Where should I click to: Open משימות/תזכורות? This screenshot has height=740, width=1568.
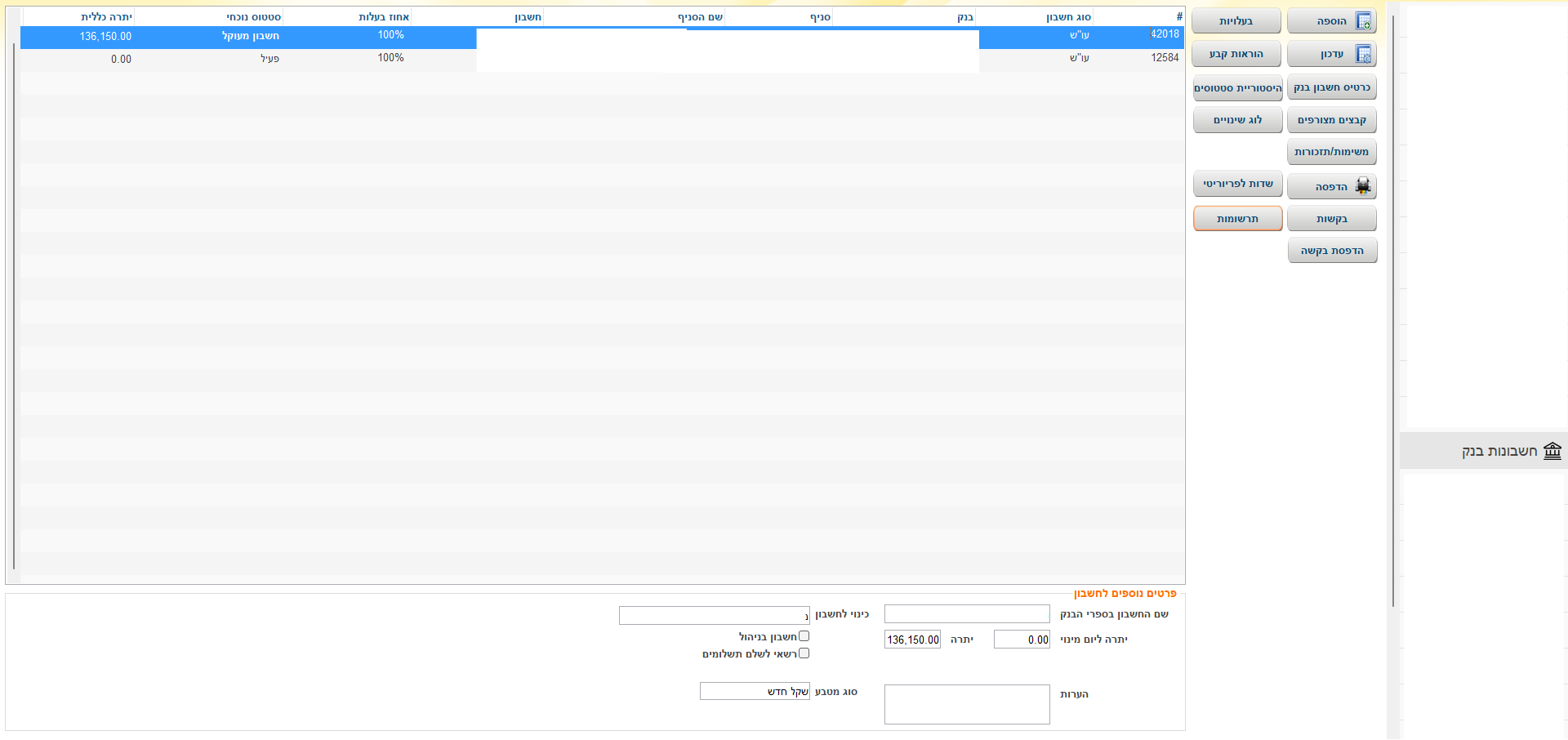1332,152
